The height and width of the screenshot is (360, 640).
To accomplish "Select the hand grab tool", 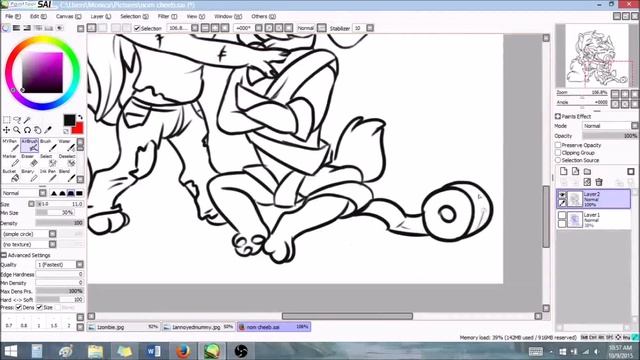I will [x=38, y=130].
